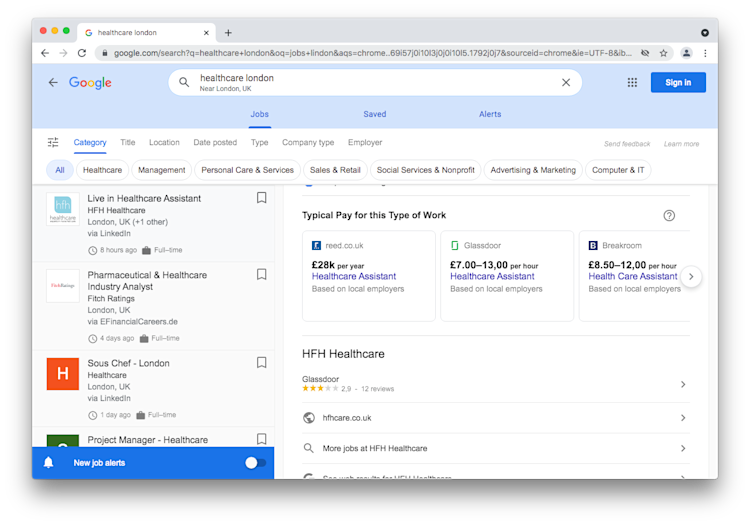The image size is (750, 525).
Task: Open the Date posted filter
Action: coord(215,142)
